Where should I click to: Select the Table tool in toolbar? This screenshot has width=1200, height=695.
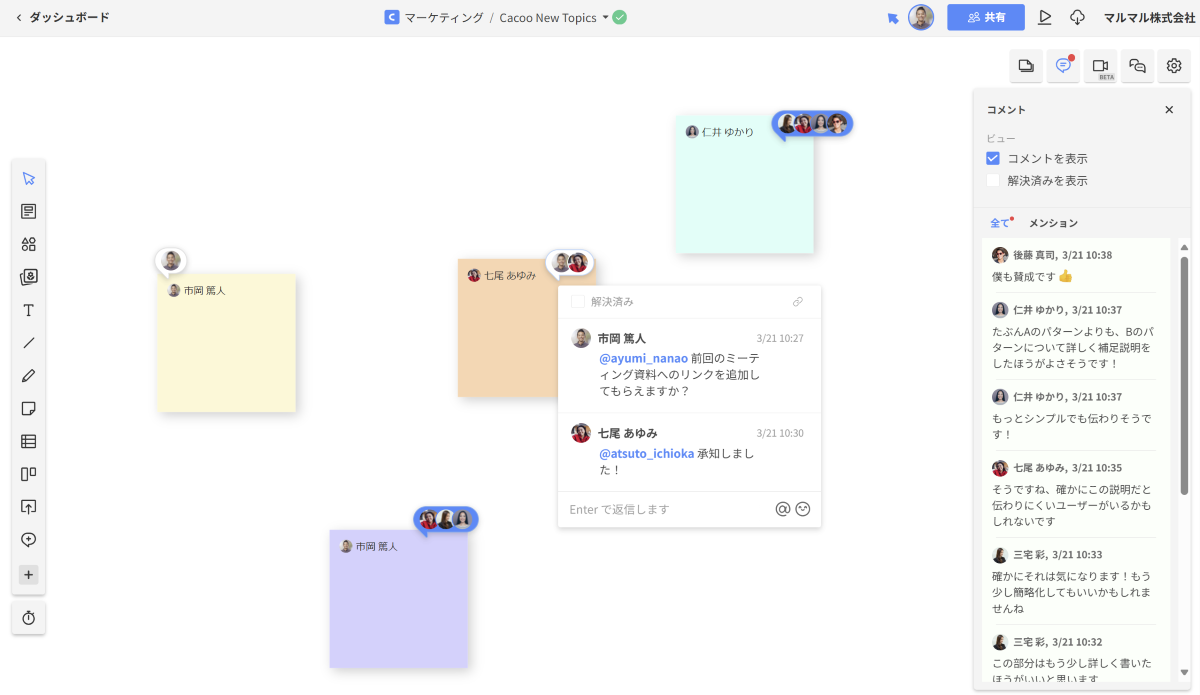28,441
